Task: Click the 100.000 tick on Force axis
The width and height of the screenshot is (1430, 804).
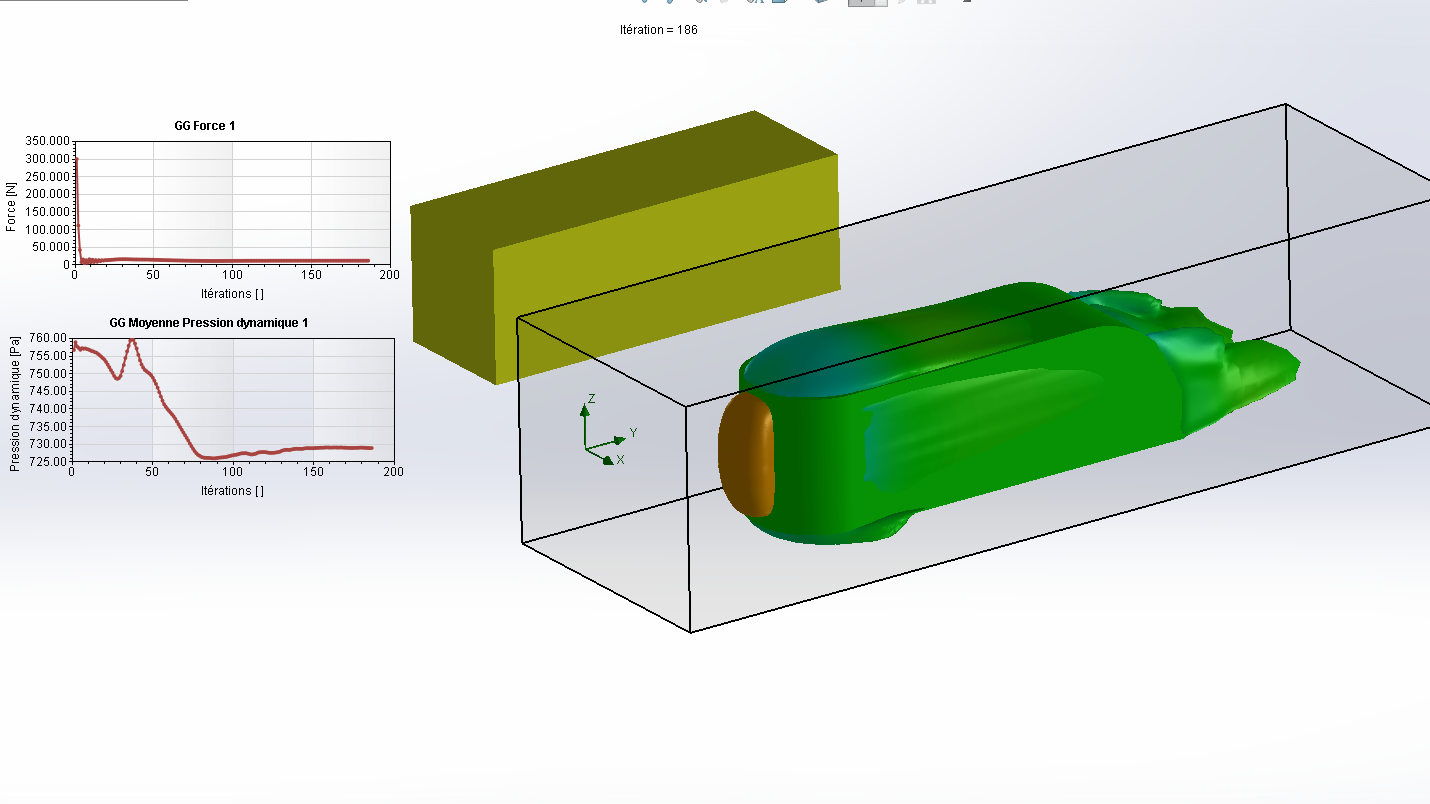Action: tap(50, 229)
